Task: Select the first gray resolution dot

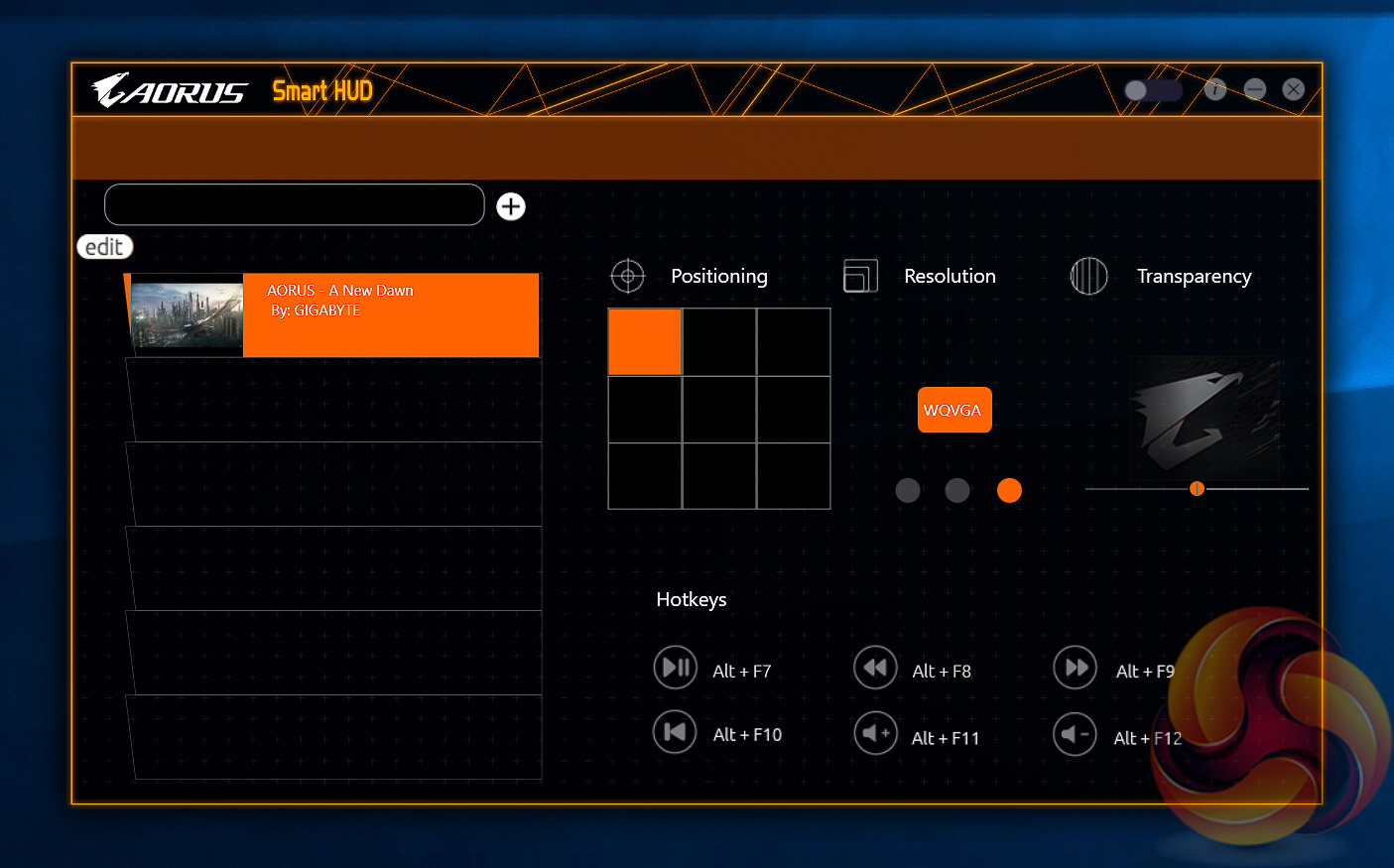Action: coord(908,490)
